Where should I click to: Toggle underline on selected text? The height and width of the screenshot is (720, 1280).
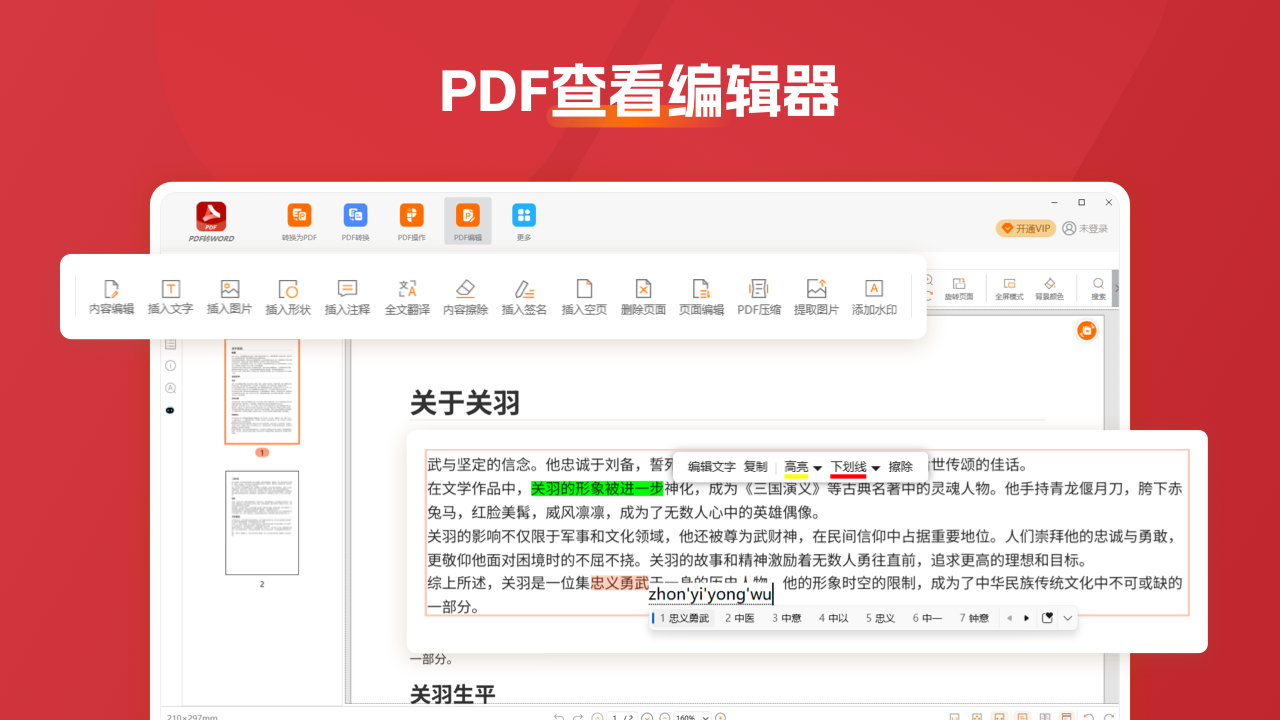click(x=847, y=466)
